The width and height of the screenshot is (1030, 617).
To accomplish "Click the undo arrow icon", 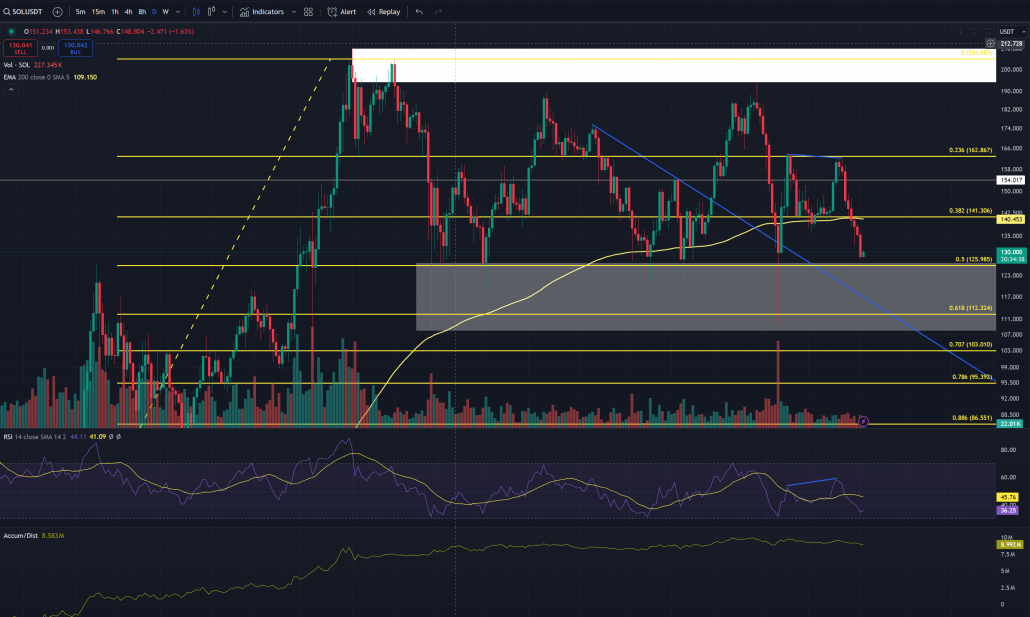I will click(419, 12).
